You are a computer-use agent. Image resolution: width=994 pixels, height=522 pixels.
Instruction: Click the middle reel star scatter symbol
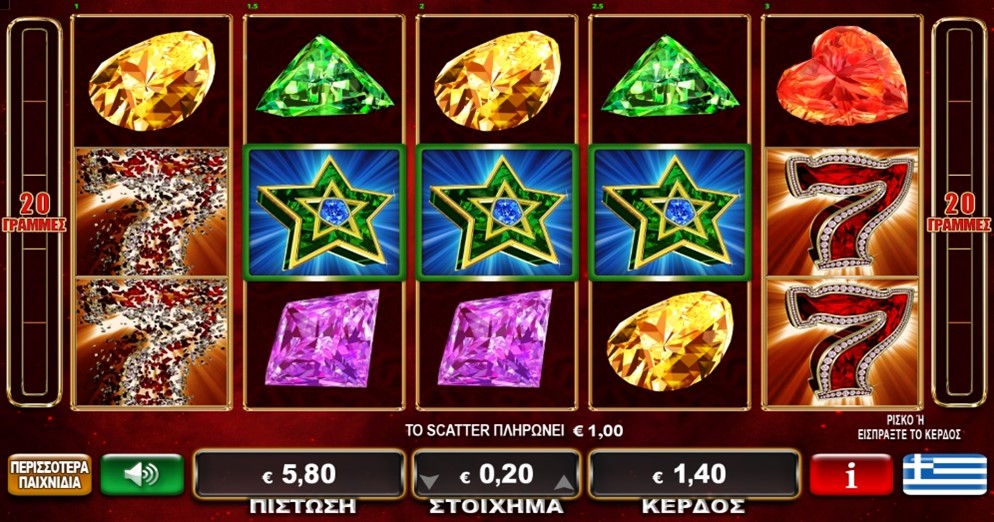tap(497, 212)
